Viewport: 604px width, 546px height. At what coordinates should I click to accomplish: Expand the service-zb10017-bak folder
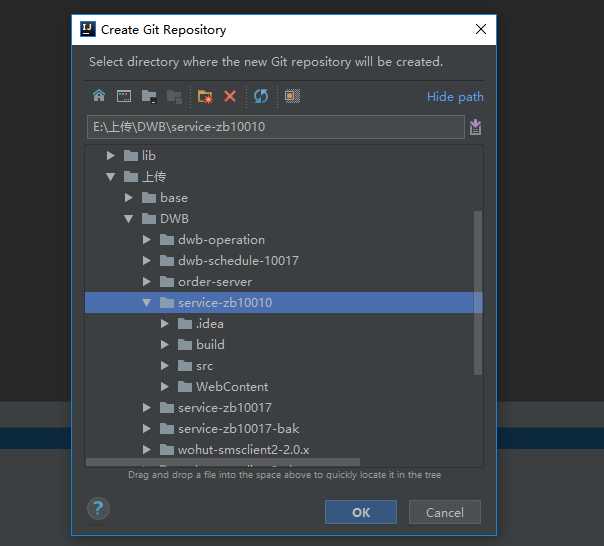click(147, 428)
